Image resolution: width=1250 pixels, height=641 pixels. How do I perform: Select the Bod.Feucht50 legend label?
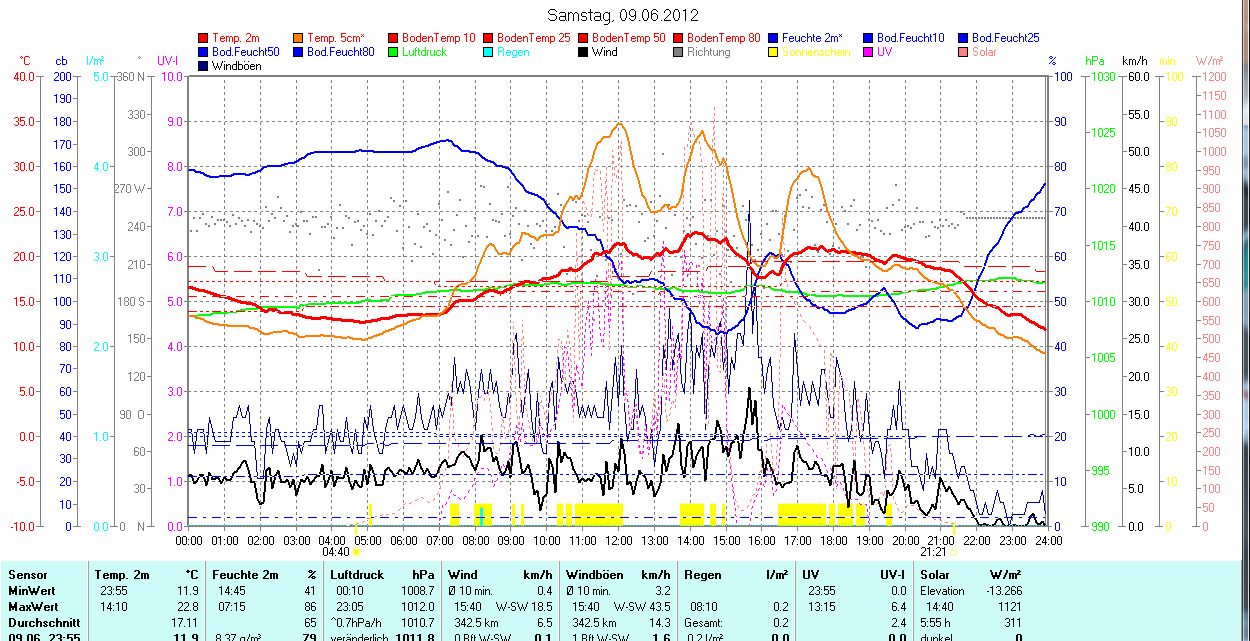point(246,52)
